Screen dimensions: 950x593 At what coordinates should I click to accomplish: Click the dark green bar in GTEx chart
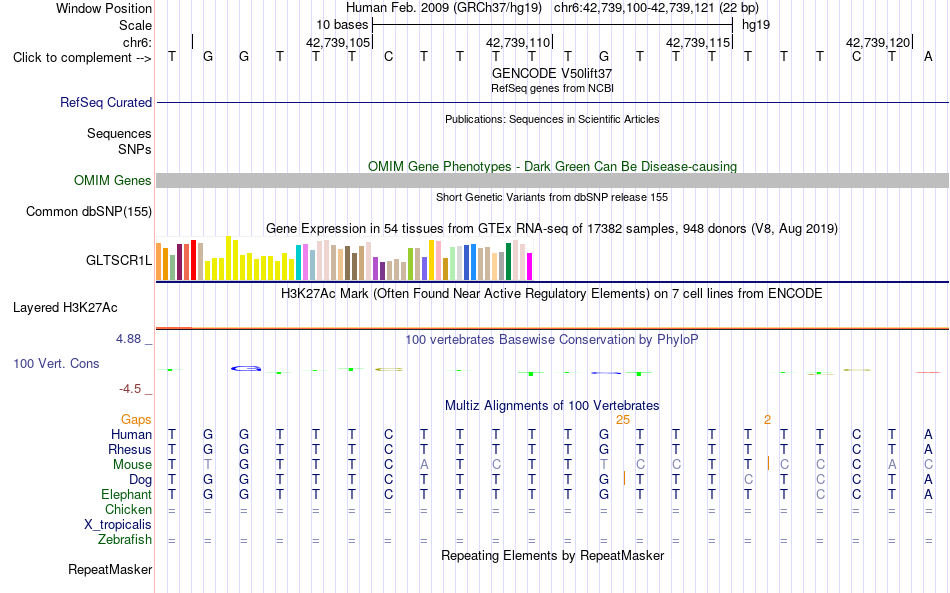pyautogui.click(x=508, y=262)
